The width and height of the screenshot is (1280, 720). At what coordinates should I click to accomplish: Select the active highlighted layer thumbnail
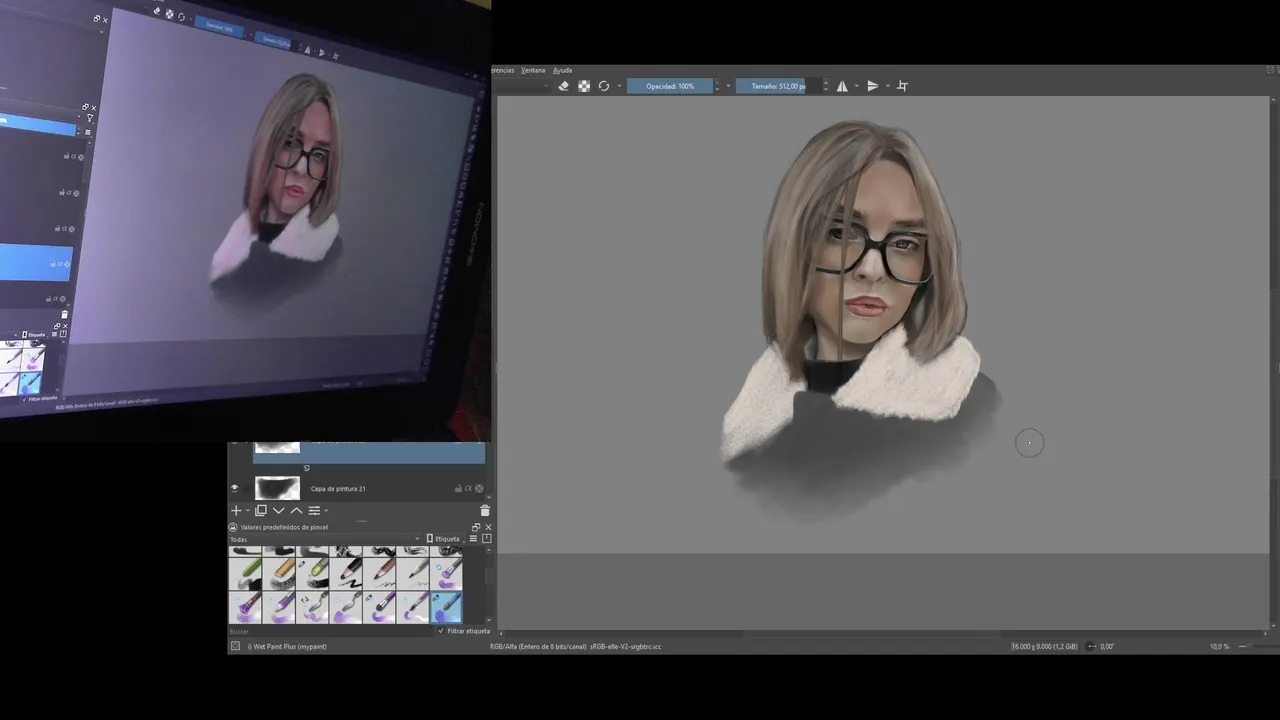pyautogui.click(x=277, y=446)
